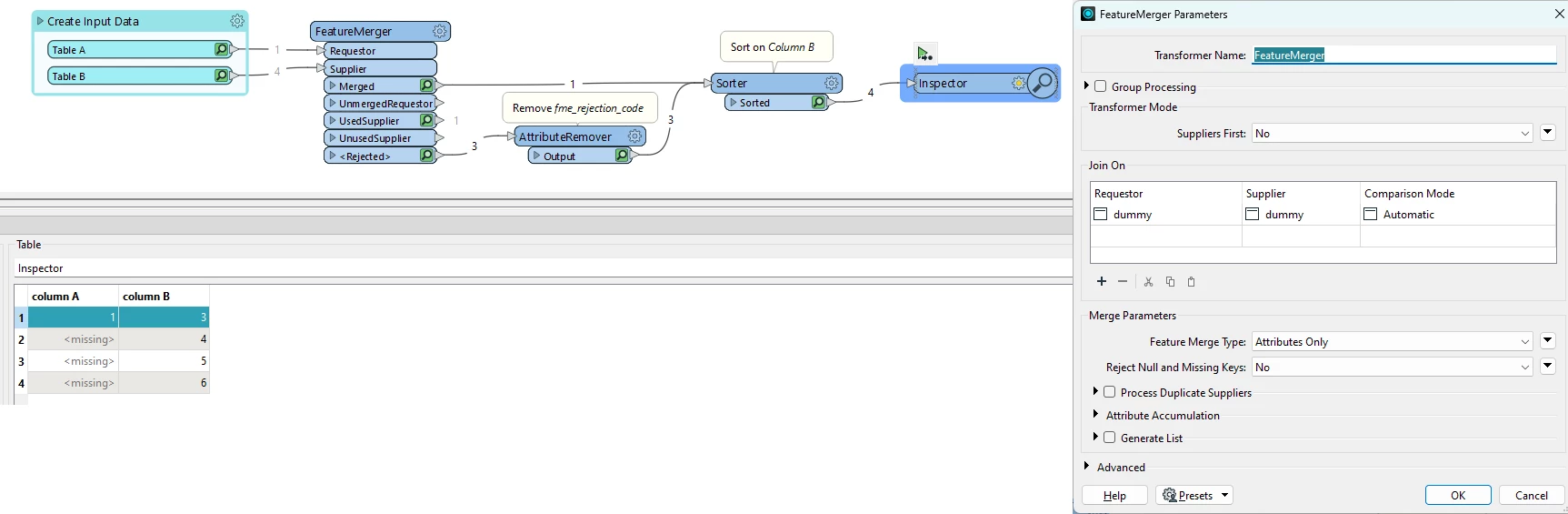The width and height of the screenshot is (1568, 514).
Task: Close the FeatureMerger Parameters dialog
Action: coord(1559,14)
